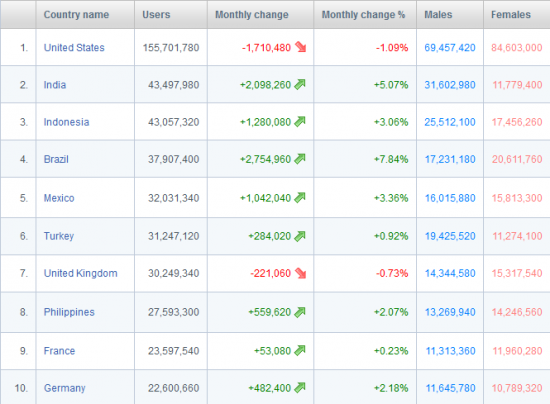Click the monthly change value +2,098,260

(266, 85)
